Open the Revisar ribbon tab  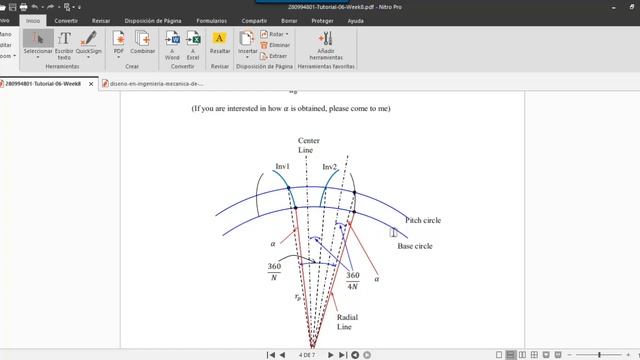point(101,21)
